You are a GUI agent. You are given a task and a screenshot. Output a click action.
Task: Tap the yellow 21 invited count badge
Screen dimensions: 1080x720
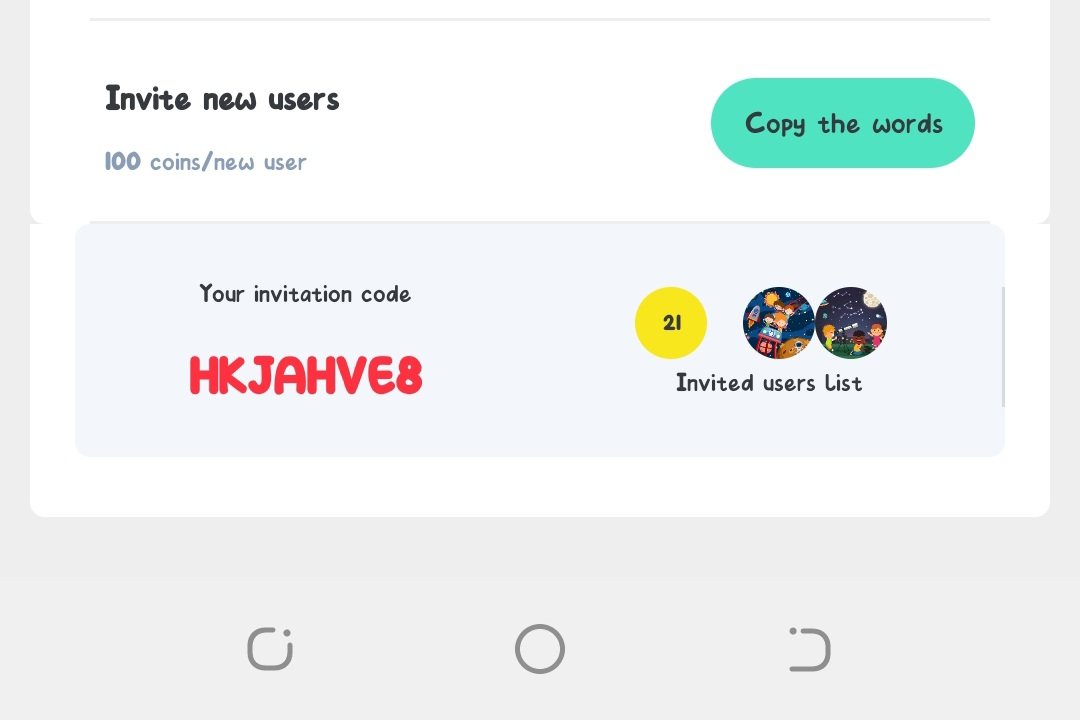pos(671,322)
